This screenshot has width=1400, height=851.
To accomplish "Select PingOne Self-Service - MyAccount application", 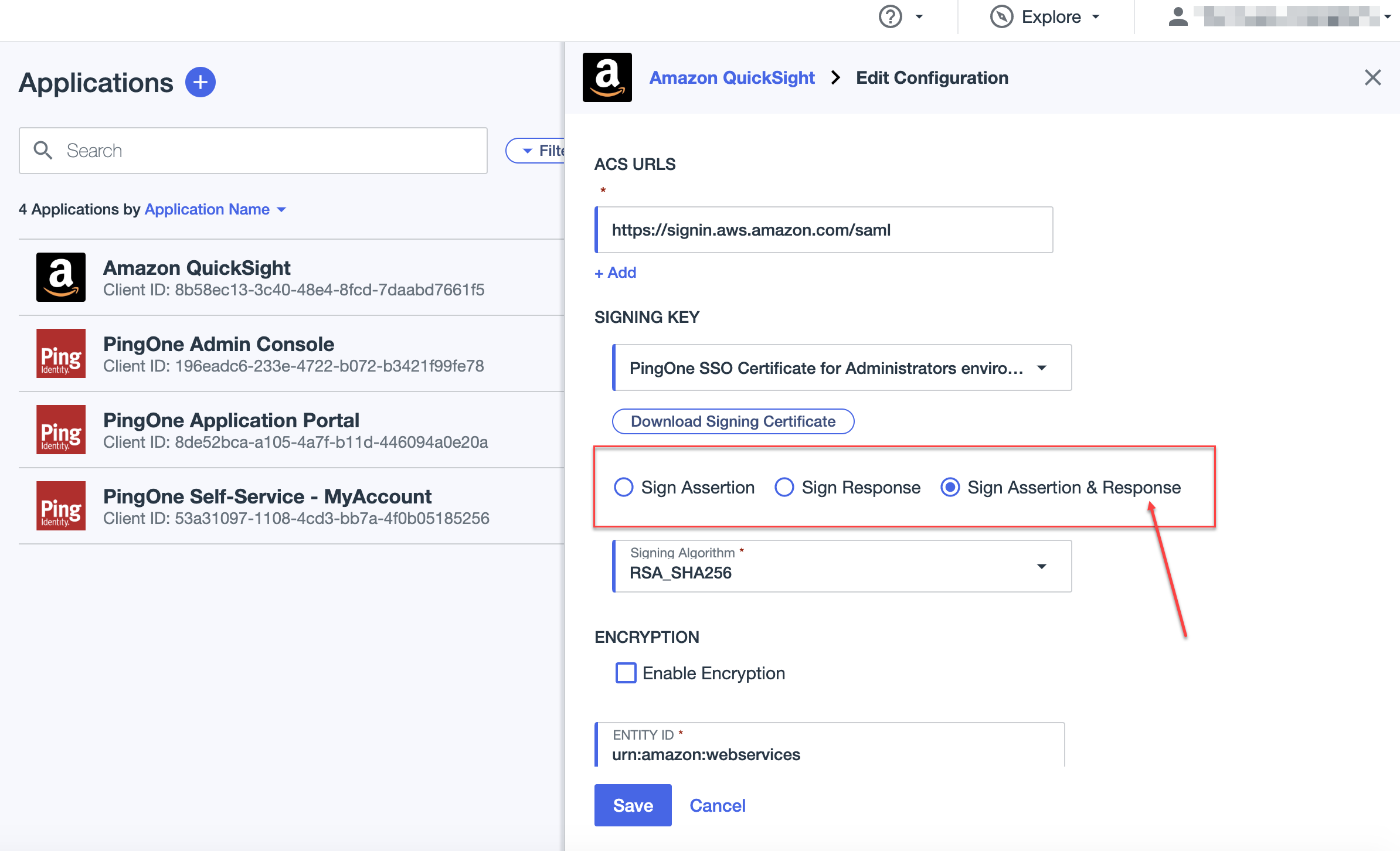I will pos(267,497).
